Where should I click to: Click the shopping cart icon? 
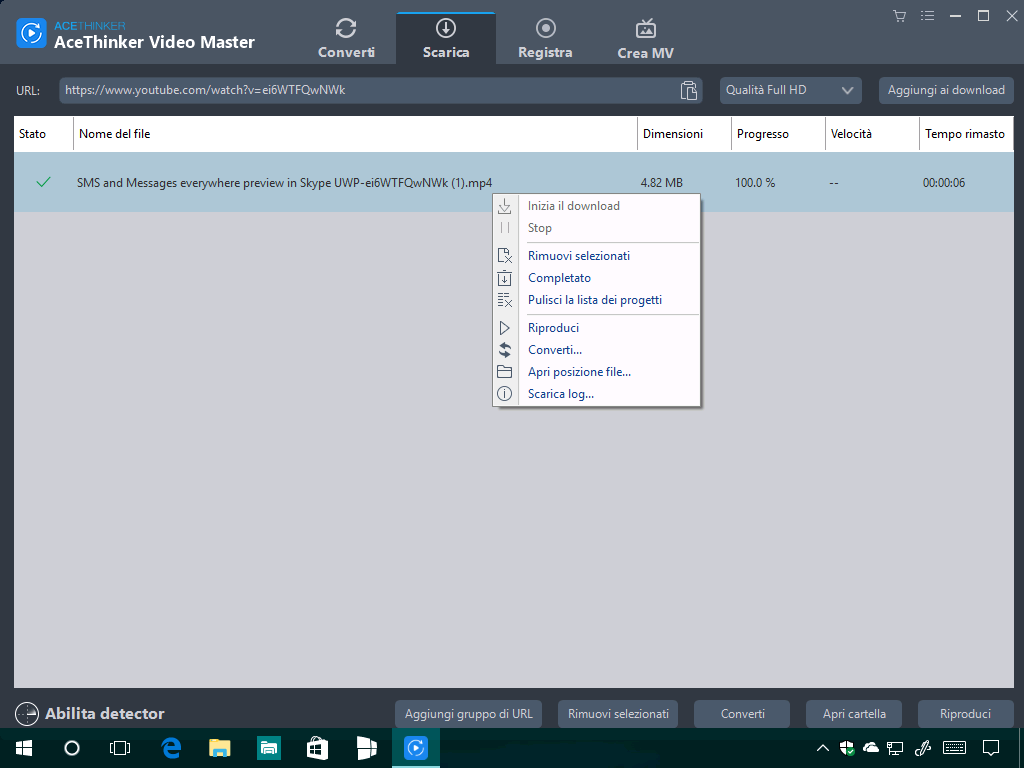point(900,16)
